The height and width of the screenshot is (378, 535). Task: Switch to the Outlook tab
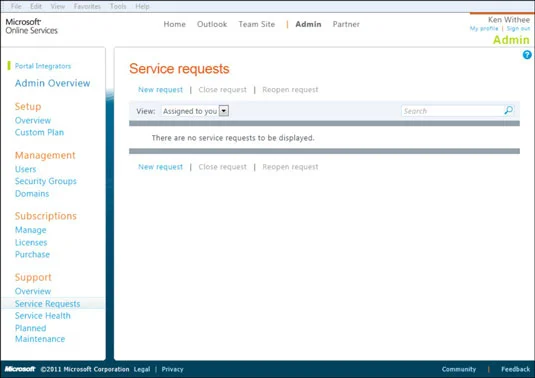click(x=212, y=24)
